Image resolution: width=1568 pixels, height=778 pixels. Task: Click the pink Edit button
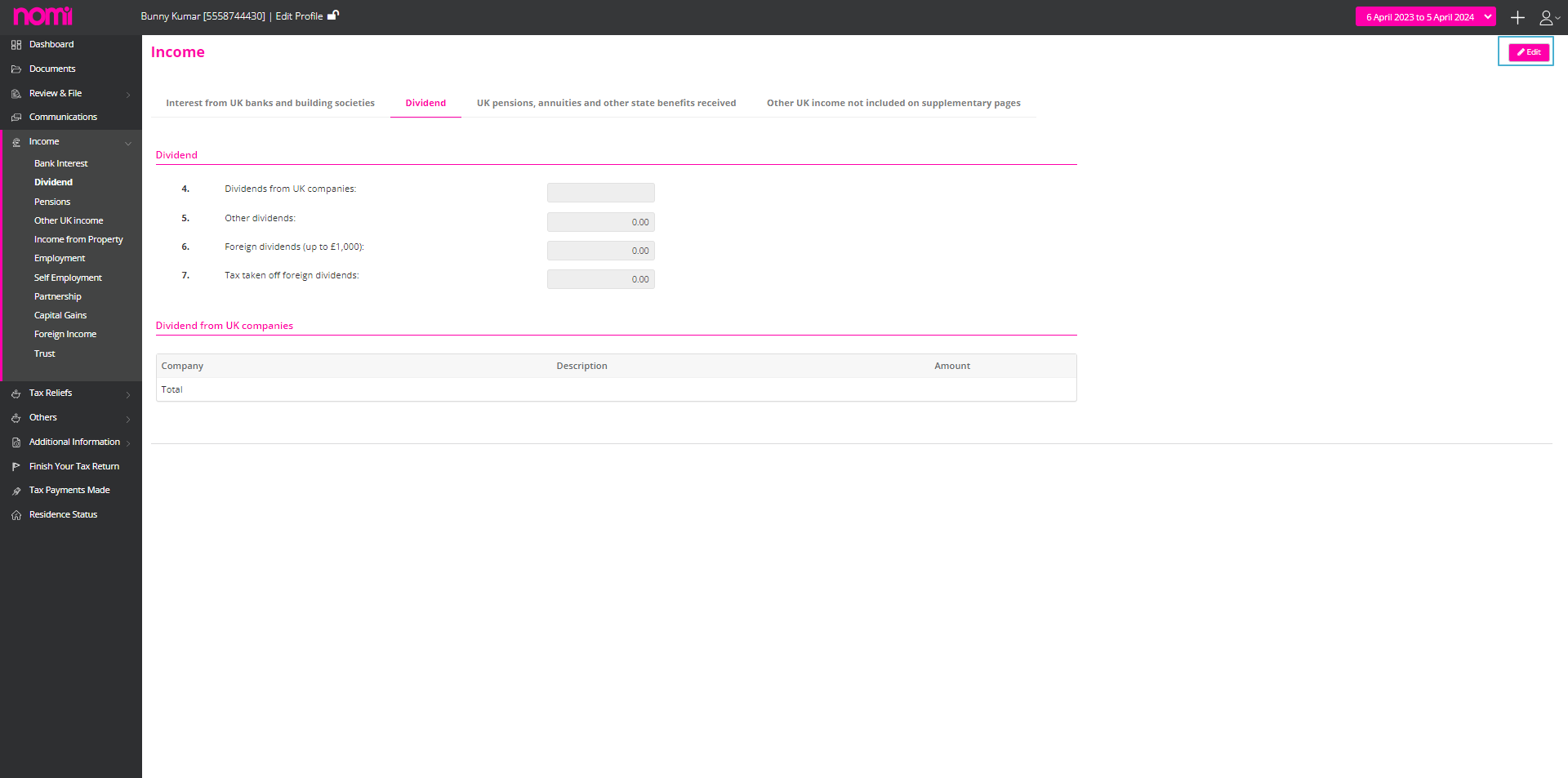[1528, 52]
